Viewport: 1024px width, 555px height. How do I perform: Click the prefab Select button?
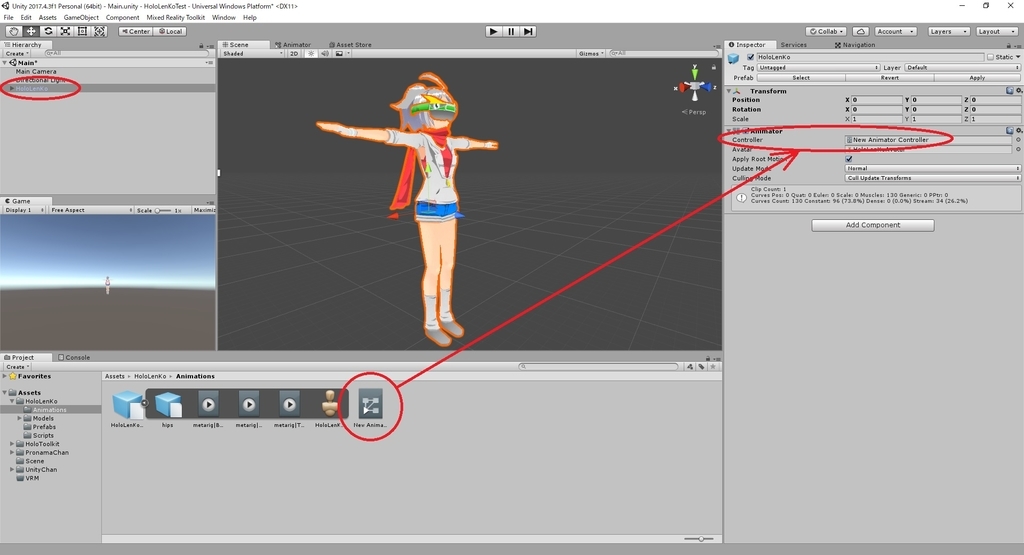click(x=801, y=78)
